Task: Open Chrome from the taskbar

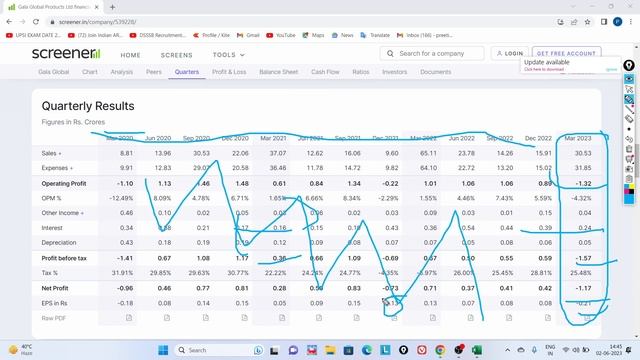Action: tap(440, 350)
